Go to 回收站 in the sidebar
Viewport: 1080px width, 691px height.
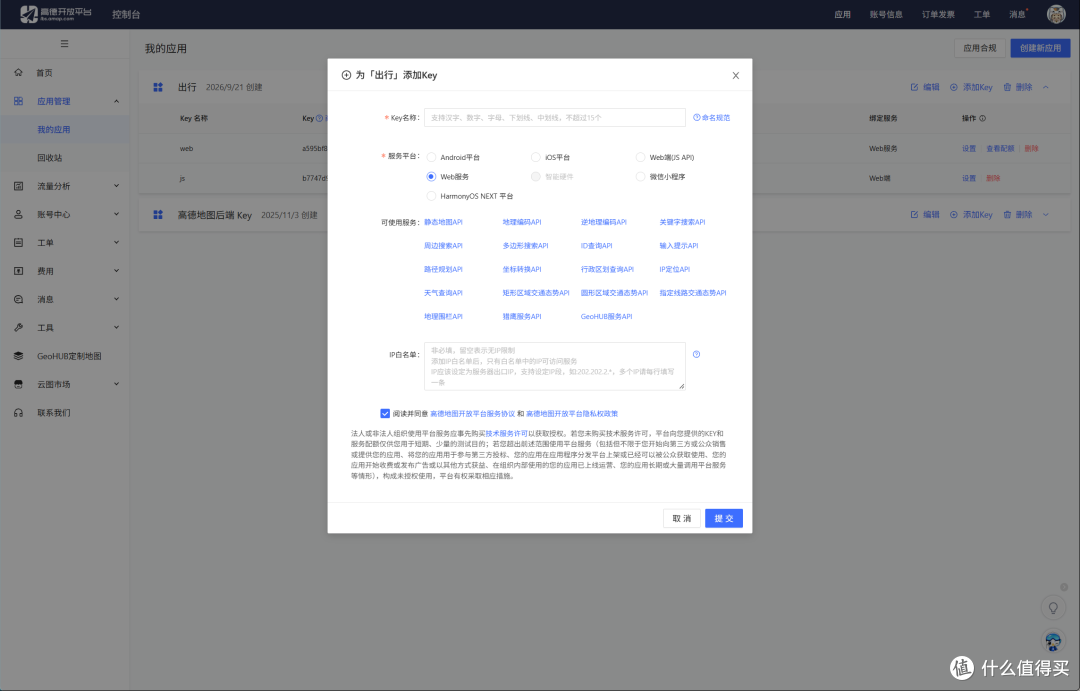click(x=50, y=158)
